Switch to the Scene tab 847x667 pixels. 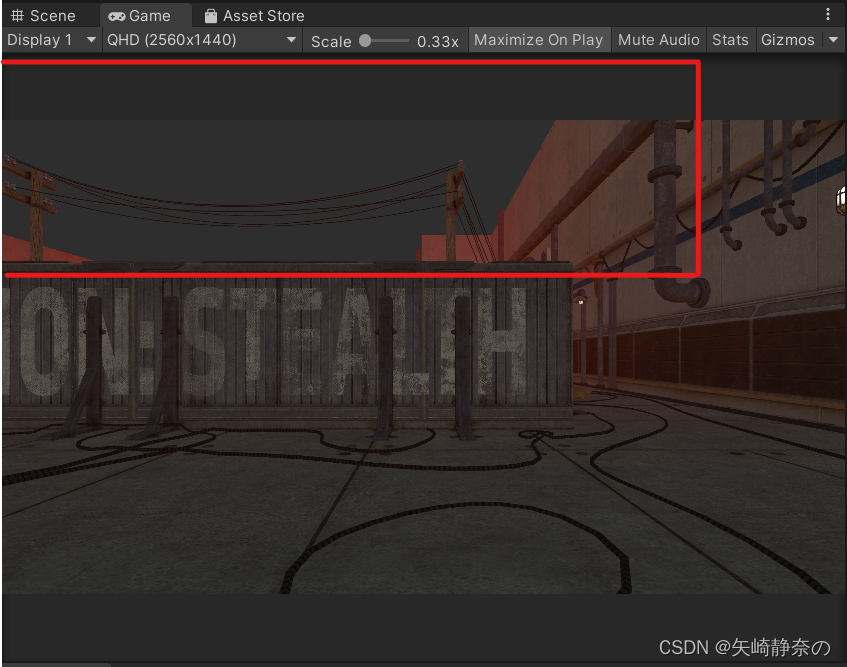pos(43,16)
